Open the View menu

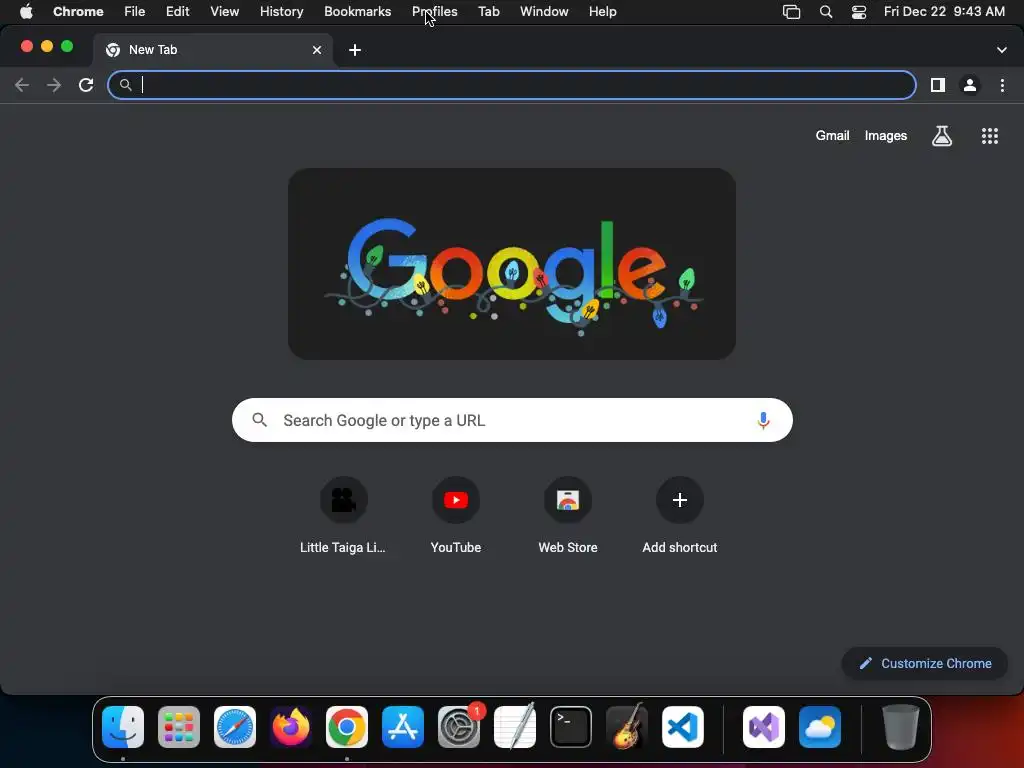(224, 12)
